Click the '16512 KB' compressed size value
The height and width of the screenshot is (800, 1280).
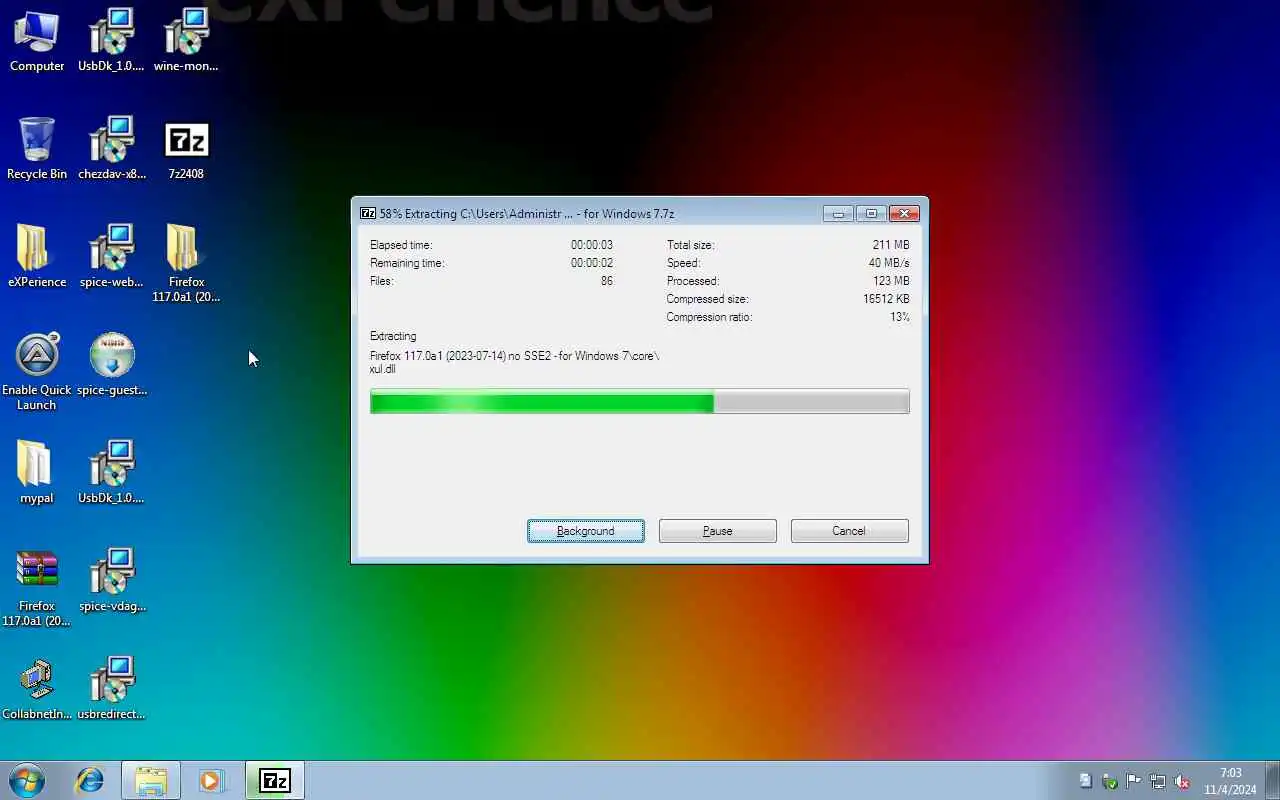pos(886,299)
